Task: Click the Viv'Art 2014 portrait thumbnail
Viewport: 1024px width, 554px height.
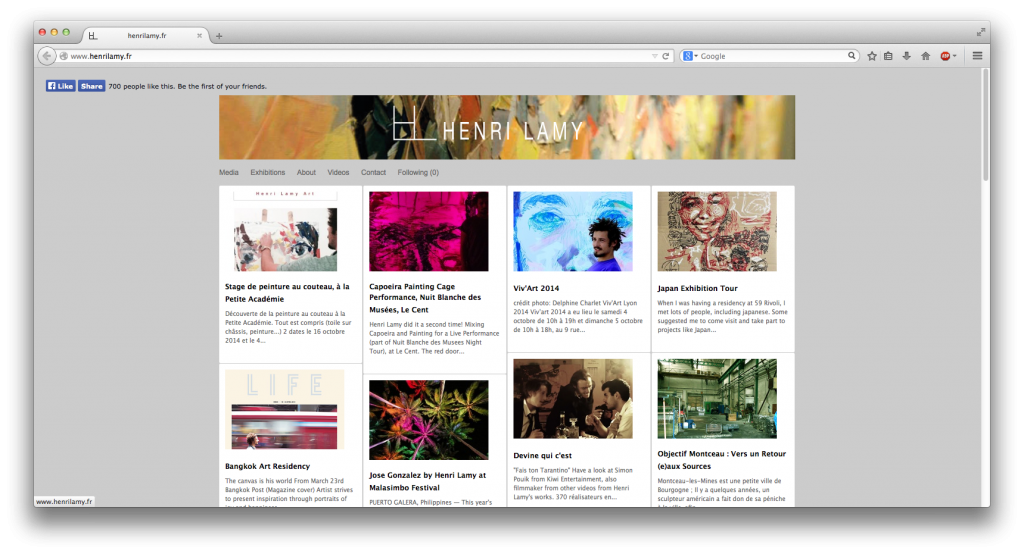Action: point(572,231)
